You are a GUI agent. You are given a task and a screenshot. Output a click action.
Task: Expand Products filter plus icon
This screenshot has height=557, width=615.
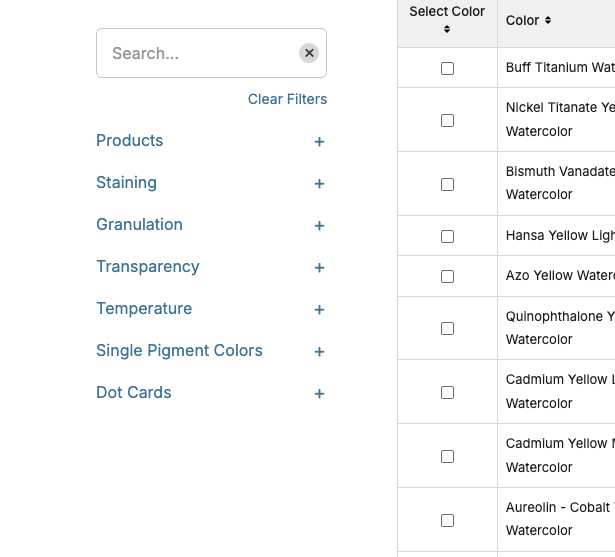tap(319, 142)
